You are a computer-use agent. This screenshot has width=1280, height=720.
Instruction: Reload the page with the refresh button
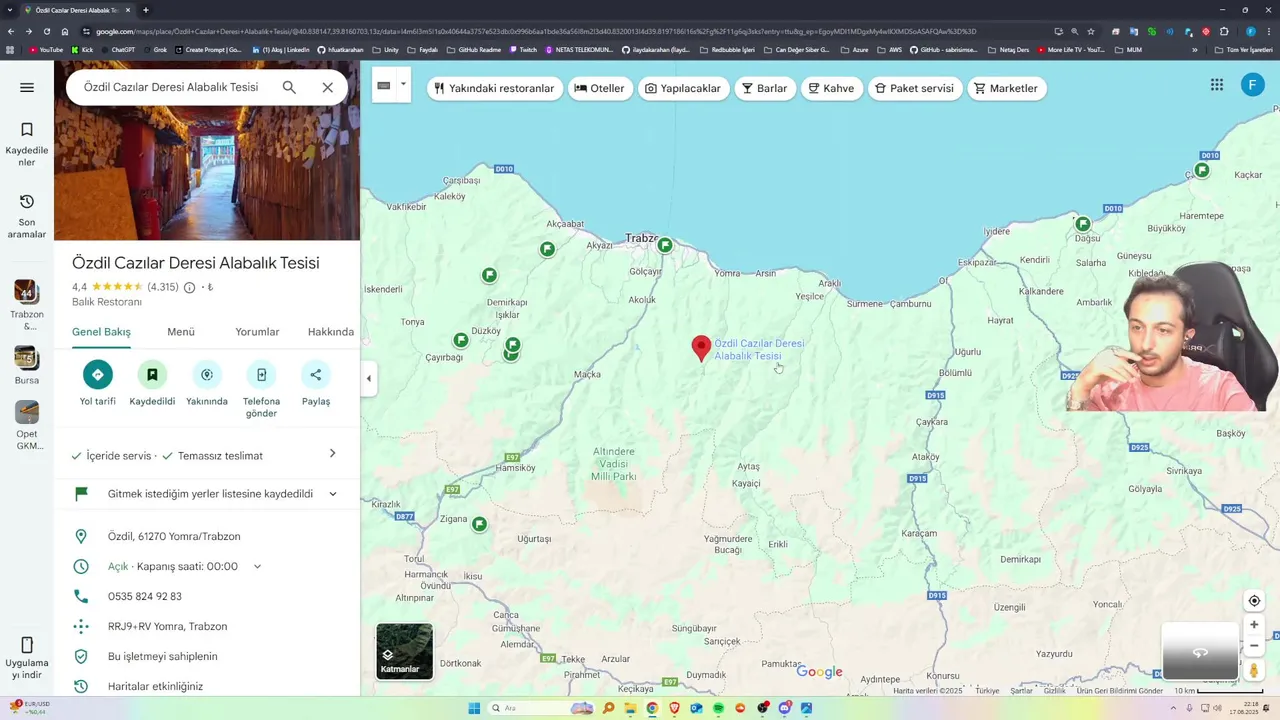pyautogui.click(x=46, y=31)
